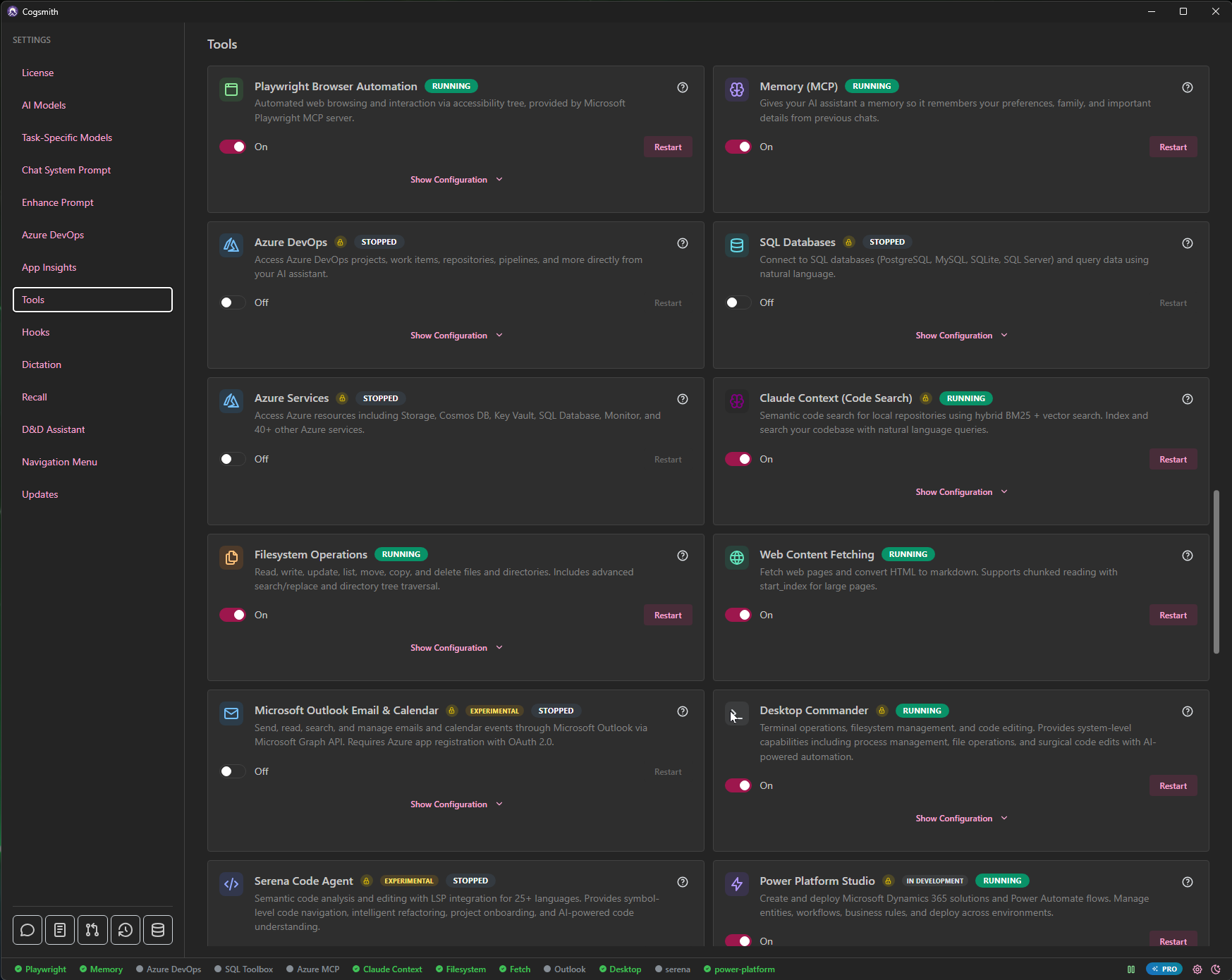This screenshot has width=1232, height=980.
Task: Expand Show Configuration for Microsoft Outlook
Action: pos(456,804)
